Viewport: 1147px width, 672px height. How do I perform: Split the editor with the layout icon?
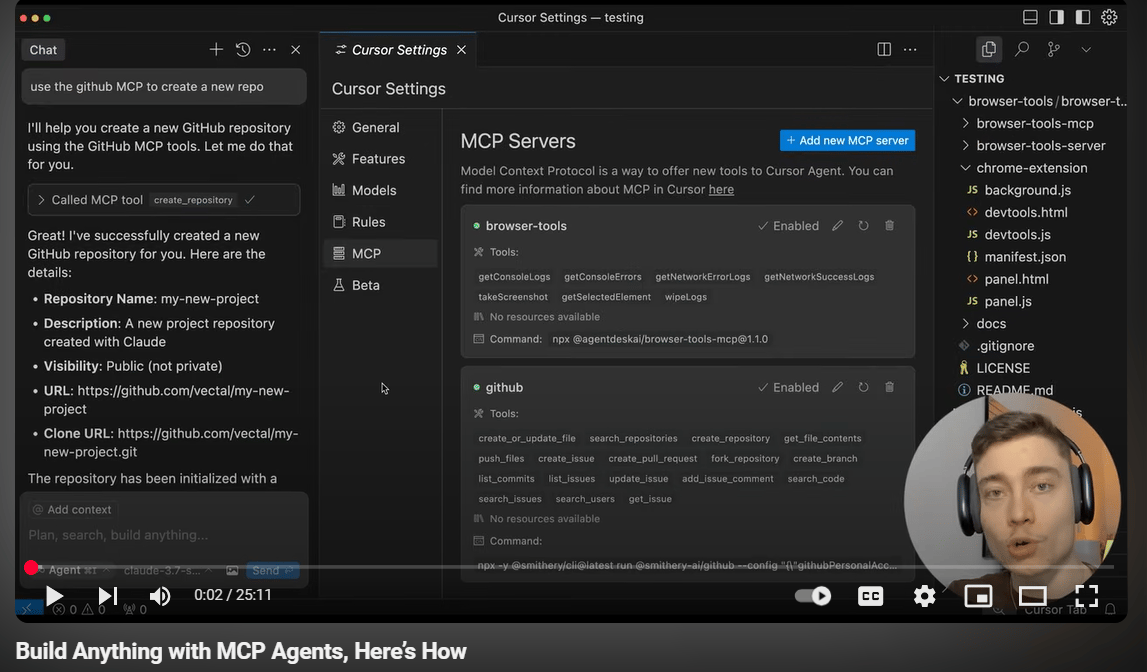coord(884,50)
